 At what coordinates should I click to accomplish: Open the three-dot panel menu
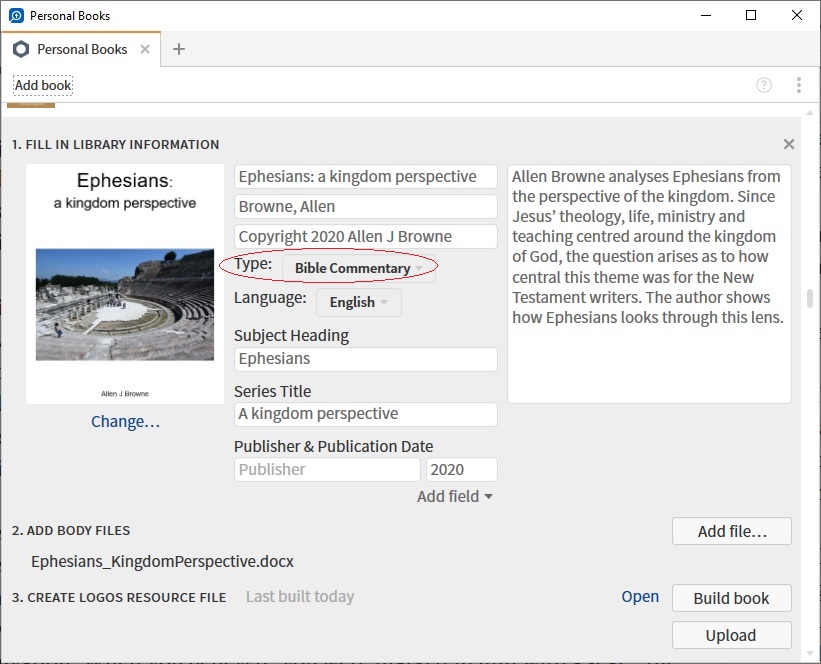(x=798, y=85)
